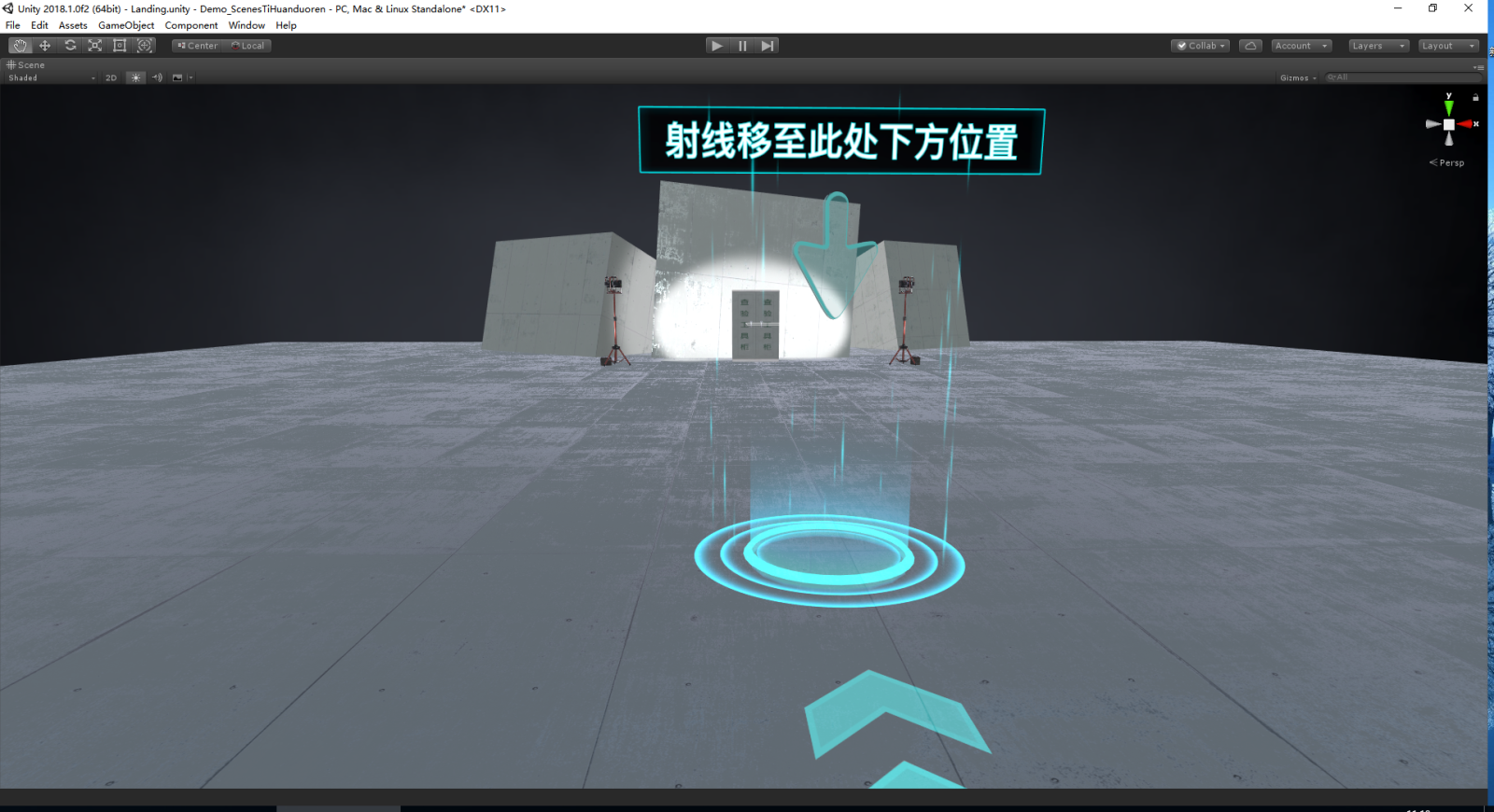Click the green Y axis gizmo cone
The image size is (1494, 812).
pos(1448,107)
